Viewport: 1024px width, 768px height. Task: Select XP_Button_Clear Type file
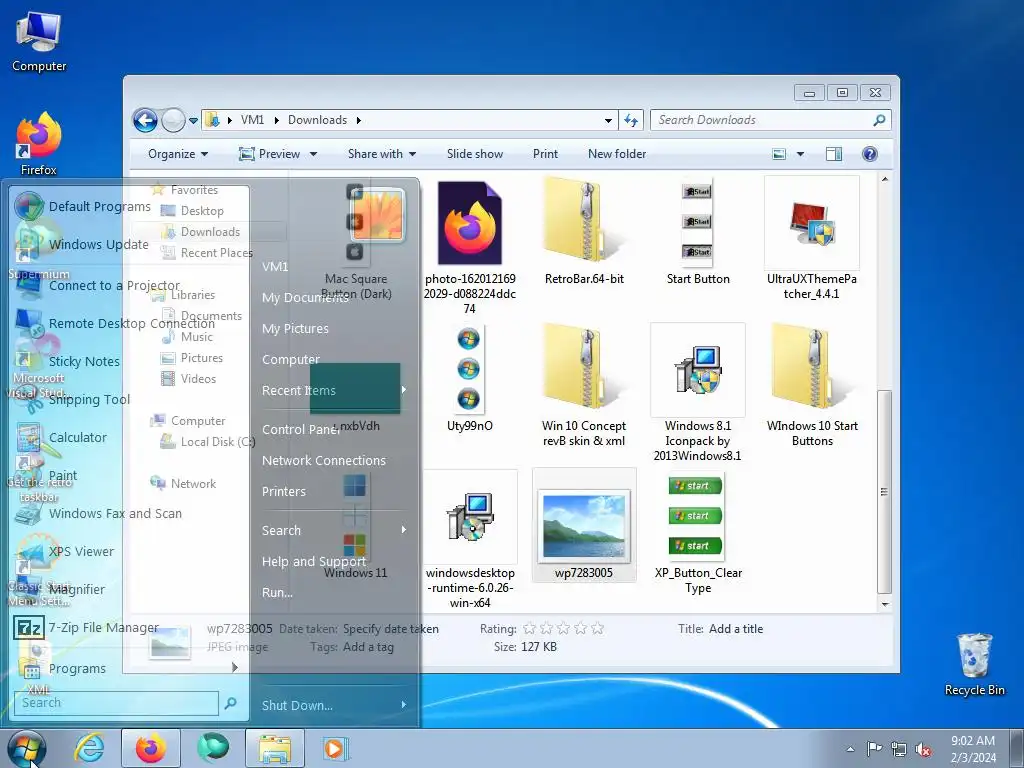point(697,516)
